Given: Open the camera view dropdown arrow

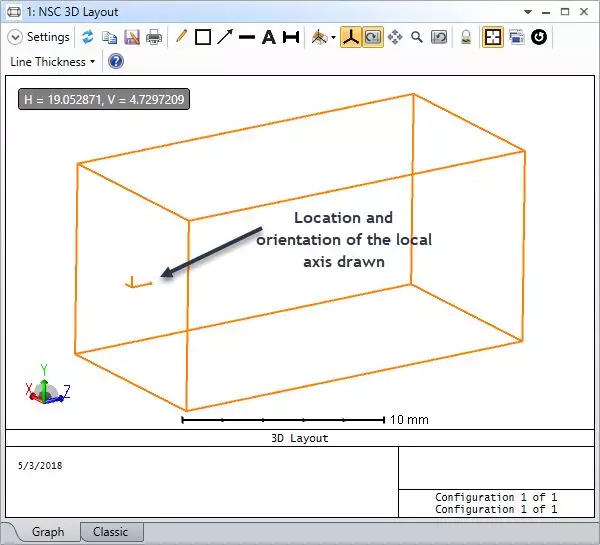Looking at the screenshot, I should click(333, 38).
